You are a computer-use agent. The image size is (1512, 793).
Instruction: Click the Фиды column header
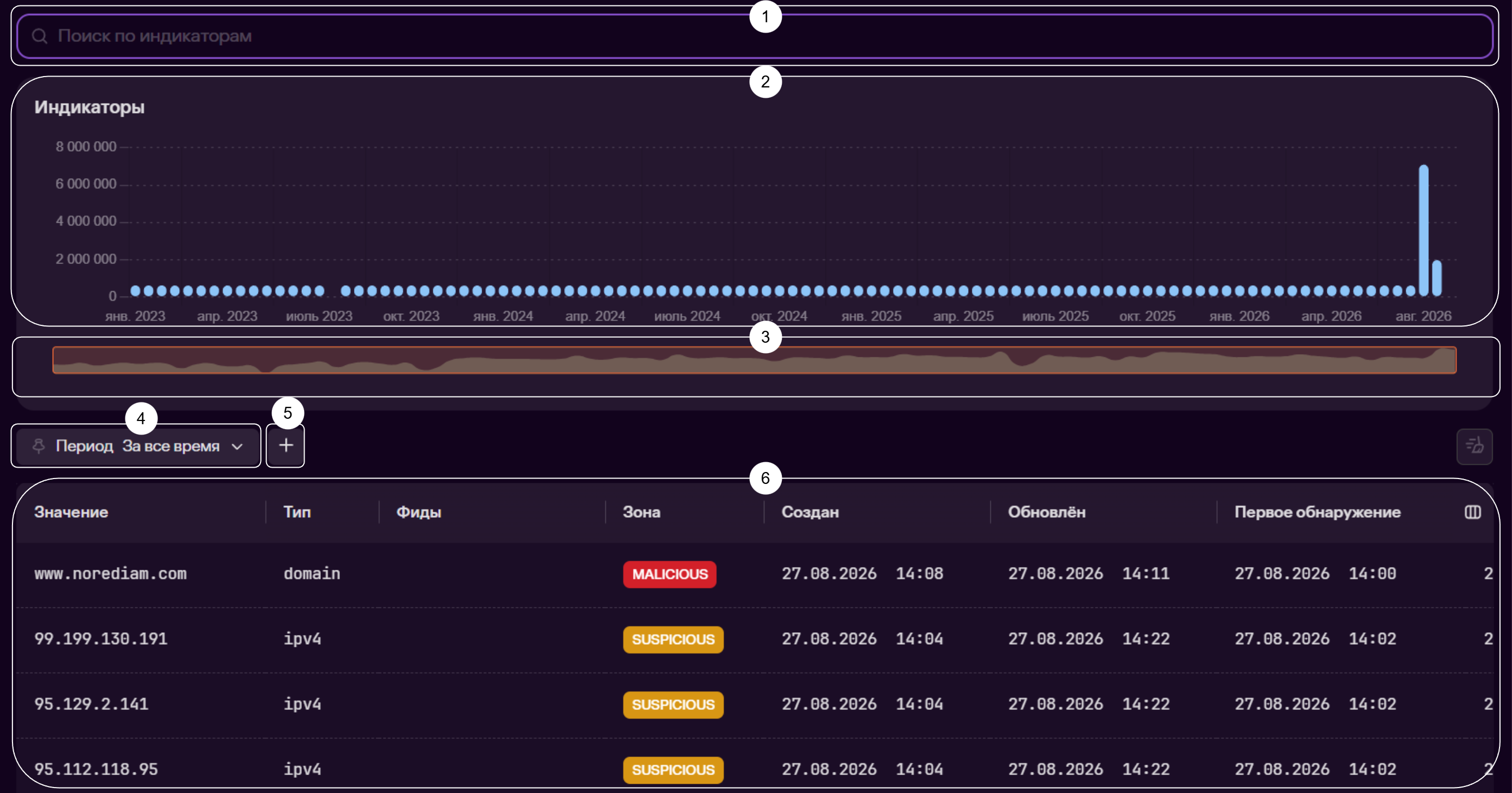point(419,512)
